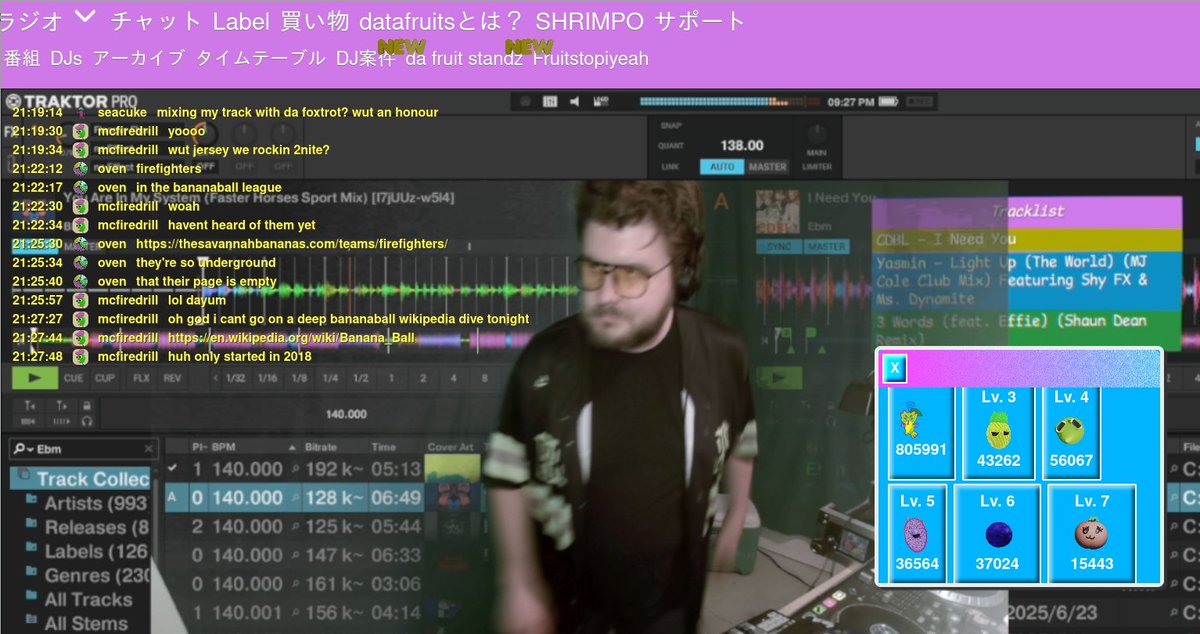Screen dimensions: 1200x634
Task: Select the fruit card showing 805991
Action: point(921,432)
